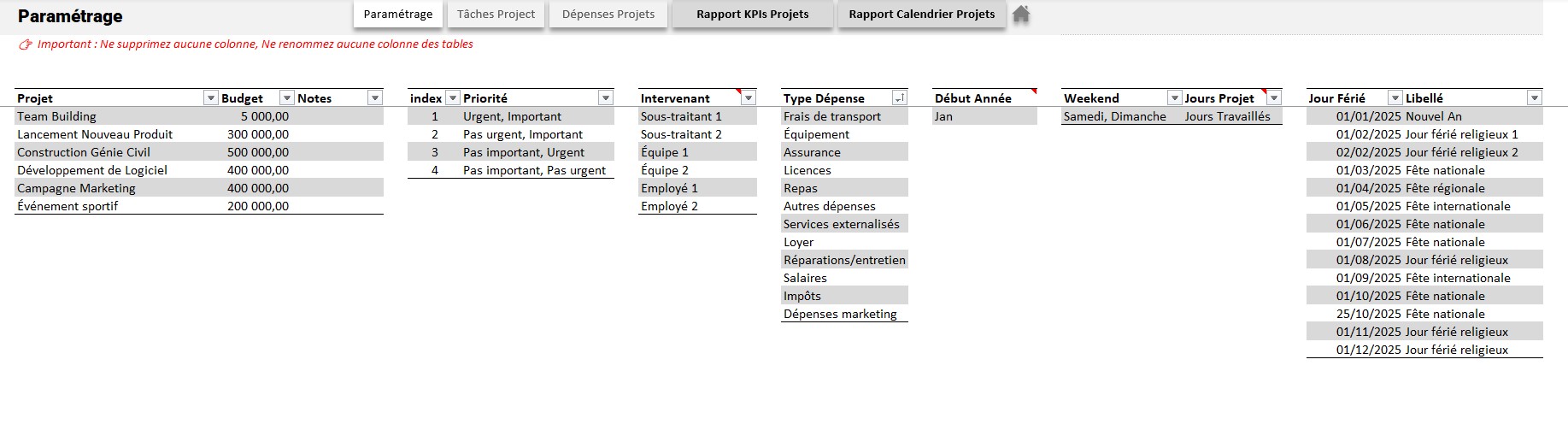Screen dimensions: 1568x436
Task: Open the Weekend column filter dropdown
Action: [1174, 98]
